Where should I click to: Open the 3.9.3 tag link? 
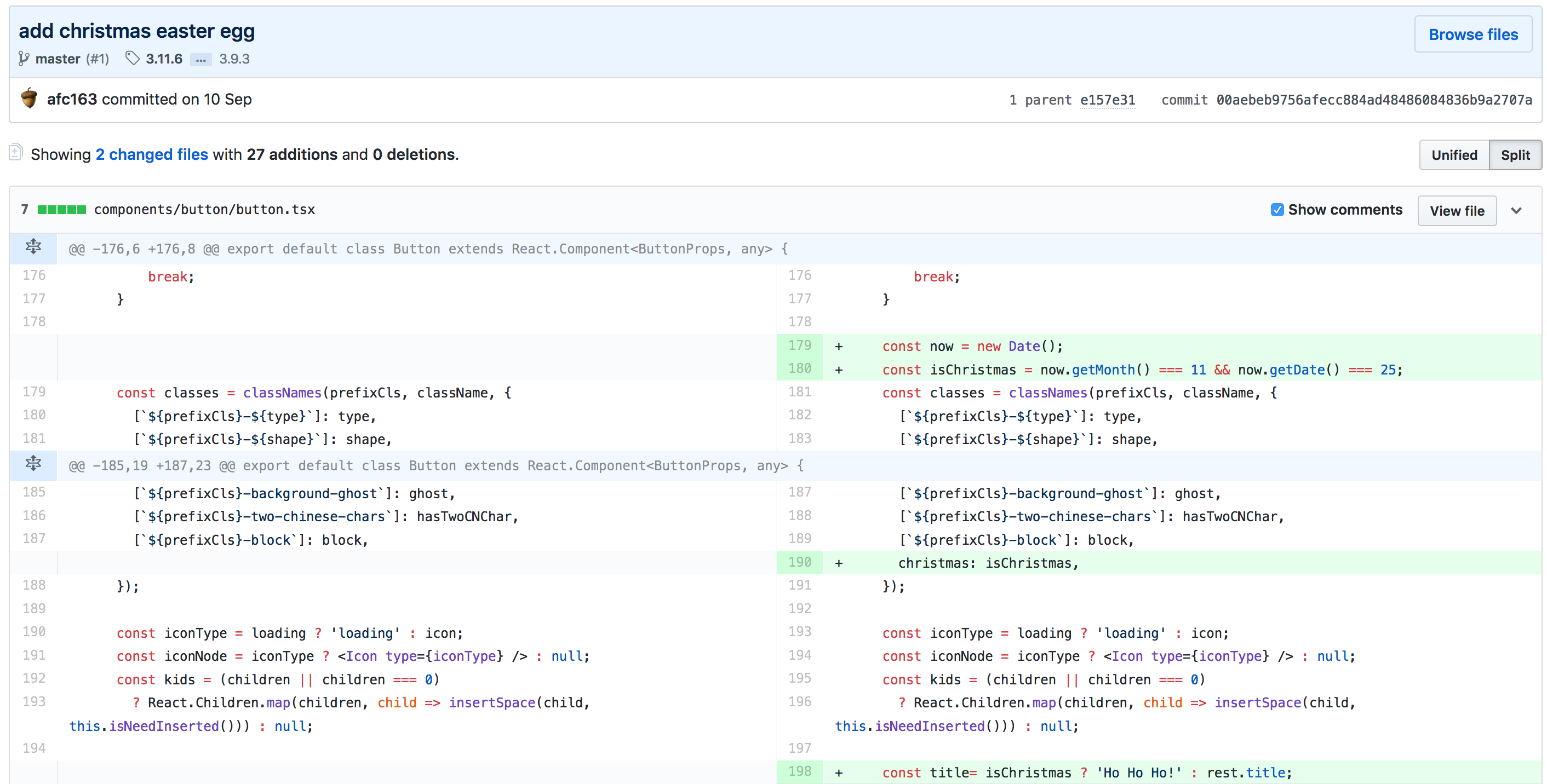tap(234, 59)
